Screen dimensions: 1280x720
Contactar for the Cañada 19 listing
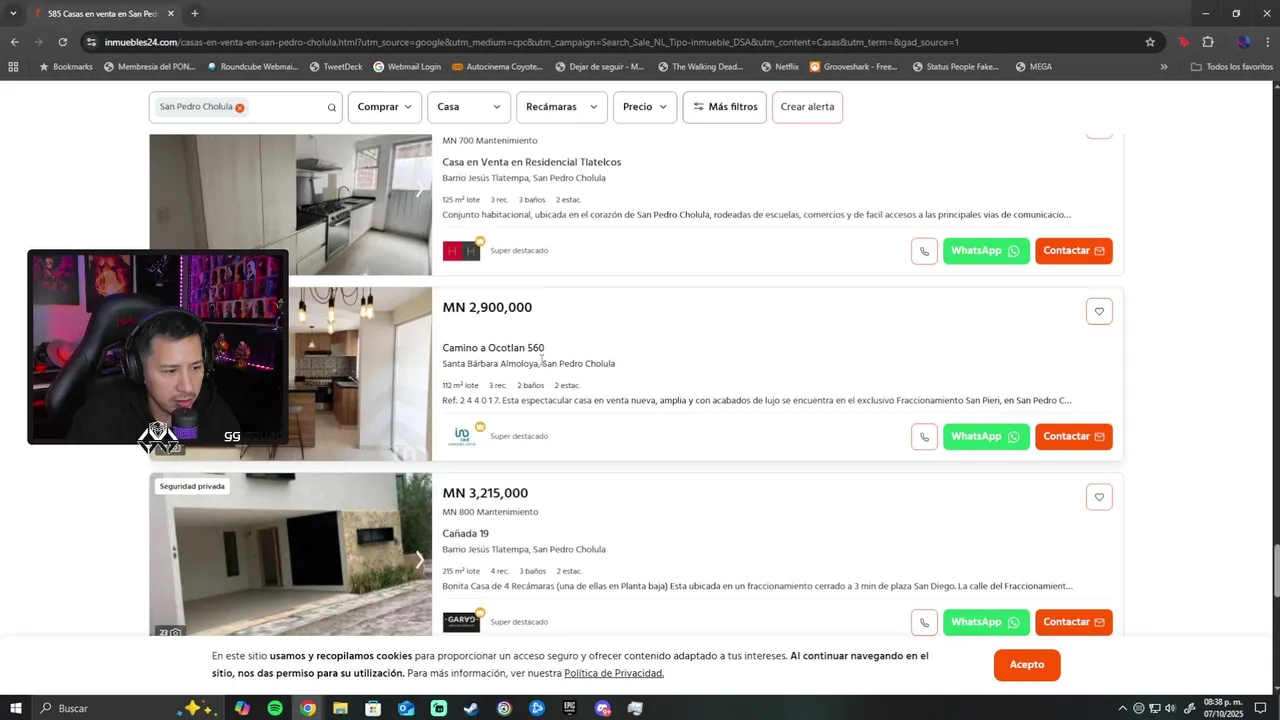point(1074,622)
